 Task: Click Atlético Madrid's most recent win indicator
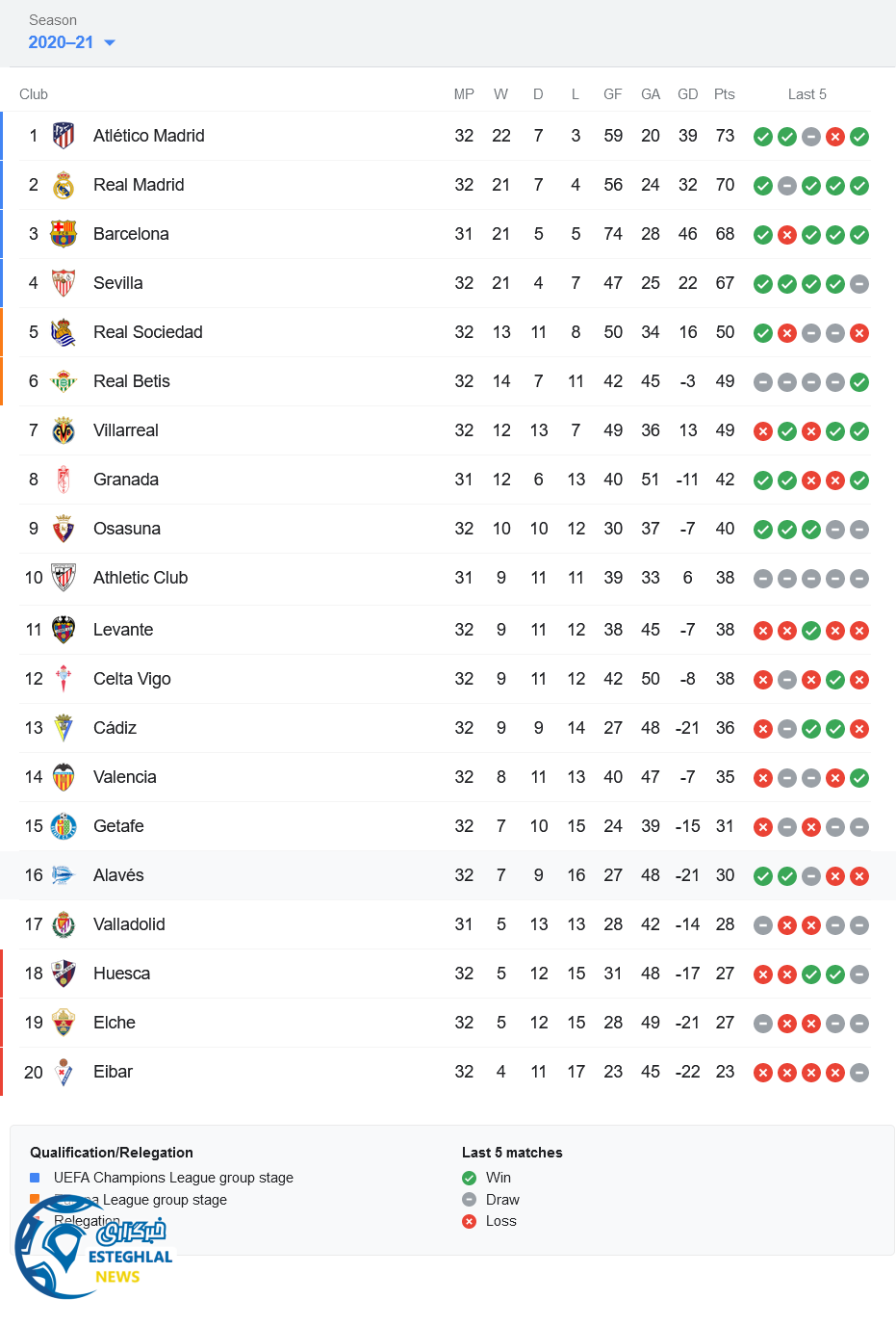point(859,137)
